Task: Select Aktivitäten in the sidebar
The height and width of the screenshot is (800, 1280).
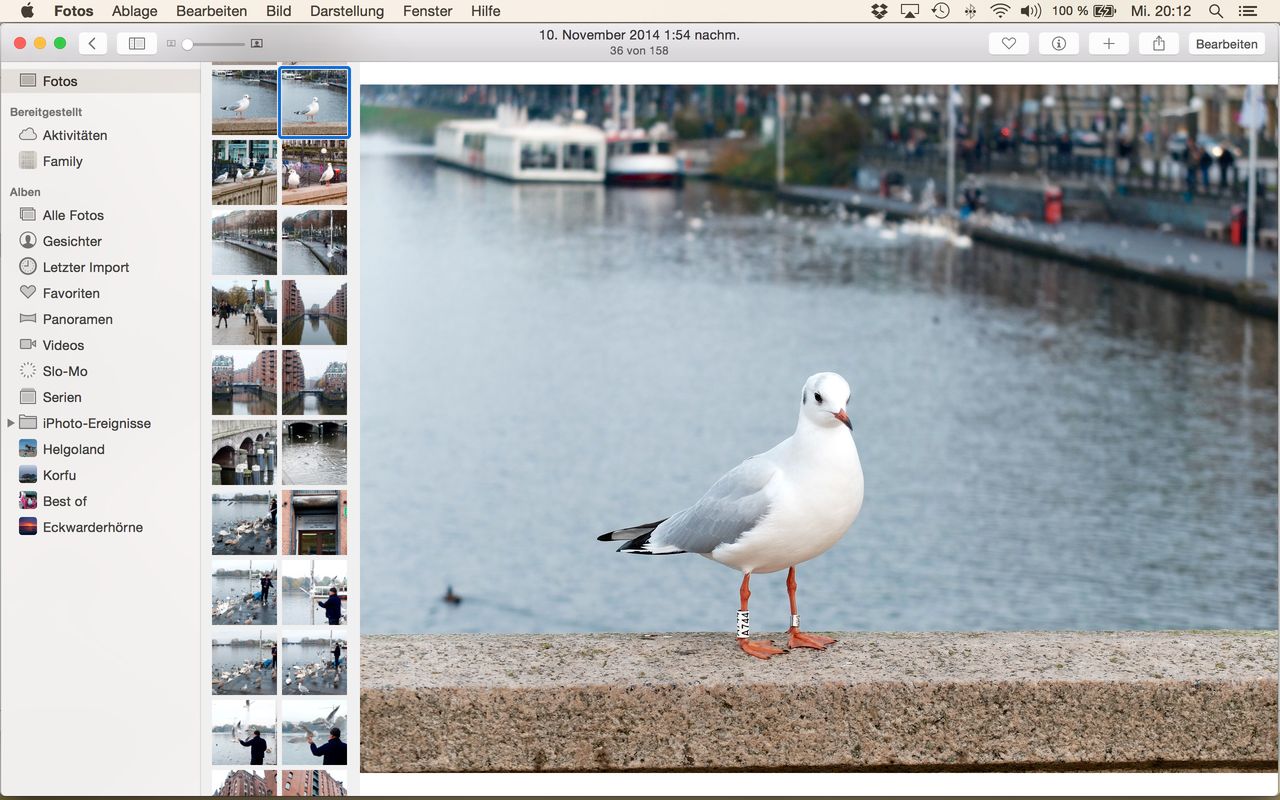Action: coord(74,135)
